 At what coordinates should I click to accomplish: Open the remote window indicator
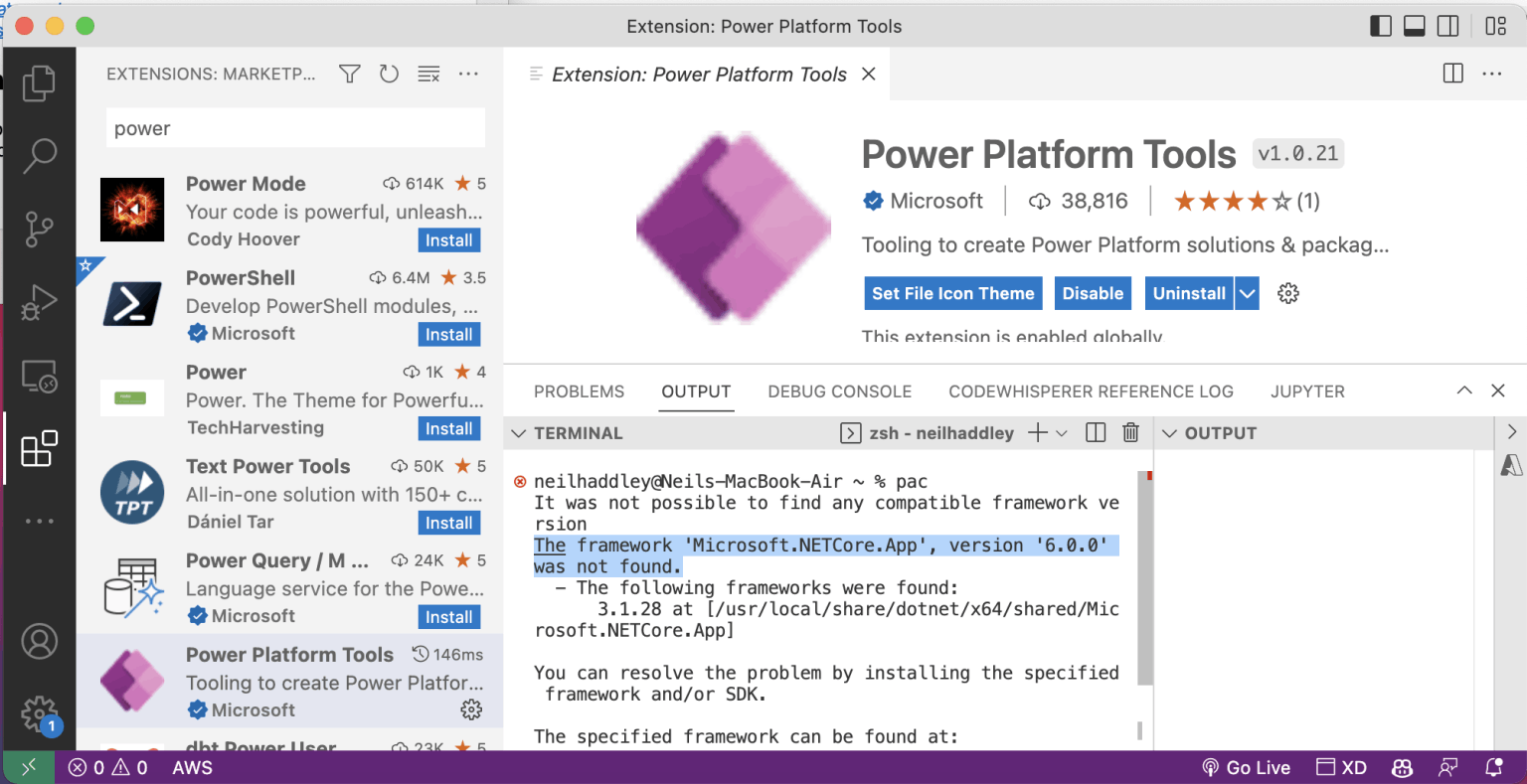pyautogui.click(x=28, y=767)
